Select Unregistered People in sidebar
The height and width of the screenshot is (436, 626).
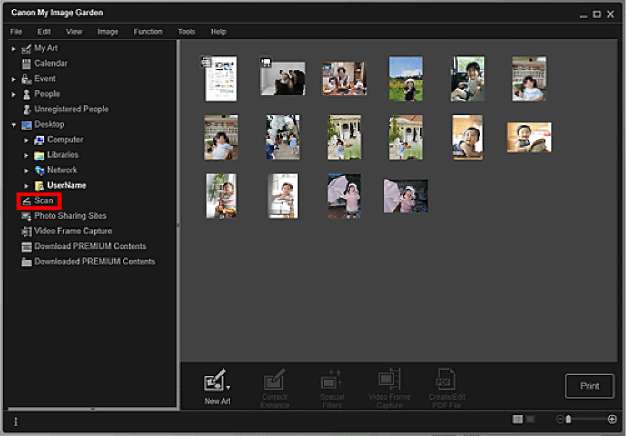(70, 109)
